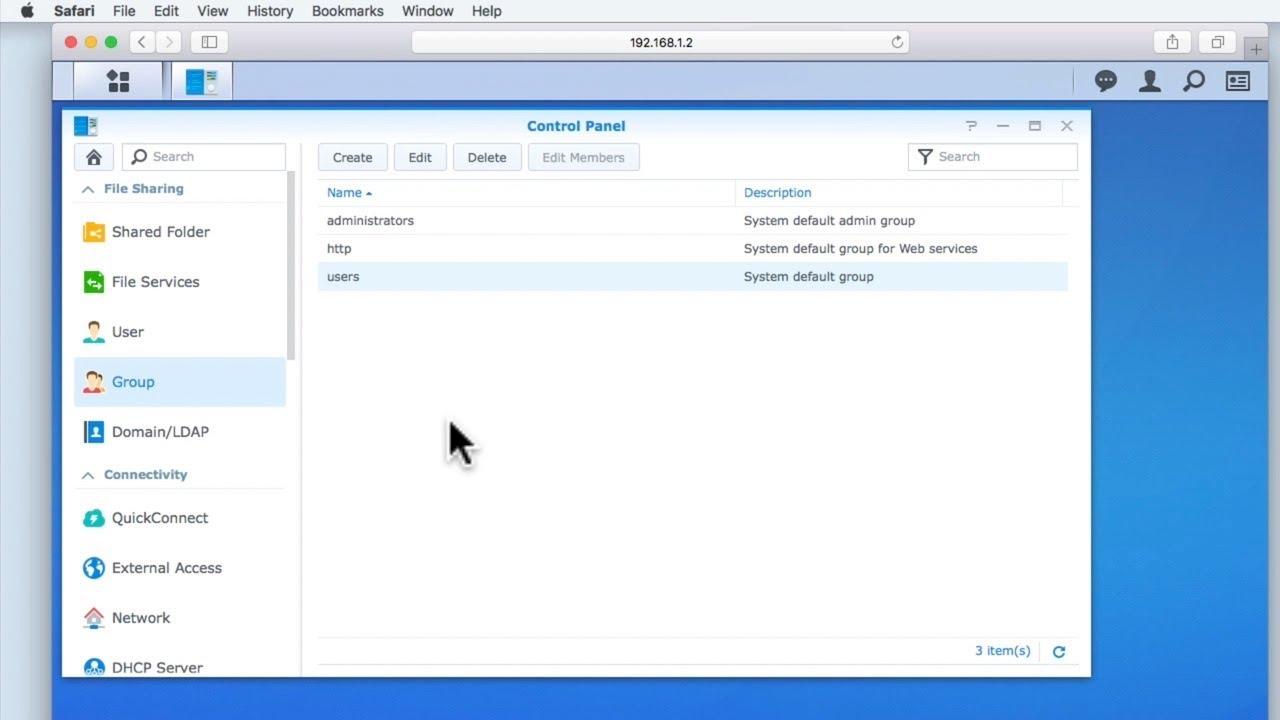
Task: Click the Delete group button
Action: pos(487,157)
